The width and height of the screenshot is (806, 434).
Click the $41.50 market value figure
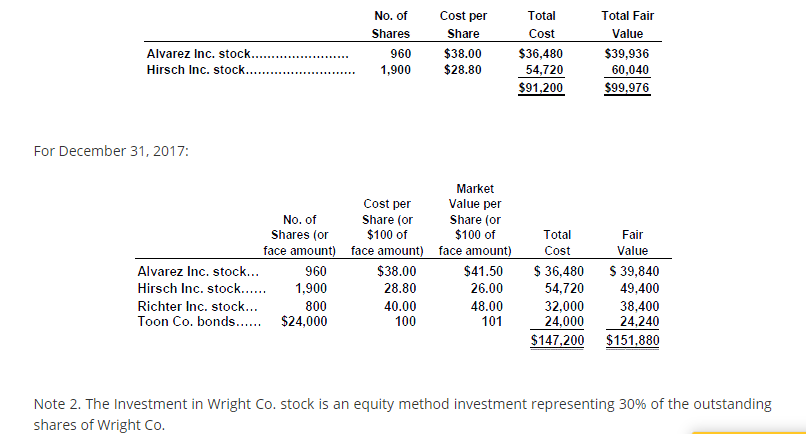coord(484,271)
